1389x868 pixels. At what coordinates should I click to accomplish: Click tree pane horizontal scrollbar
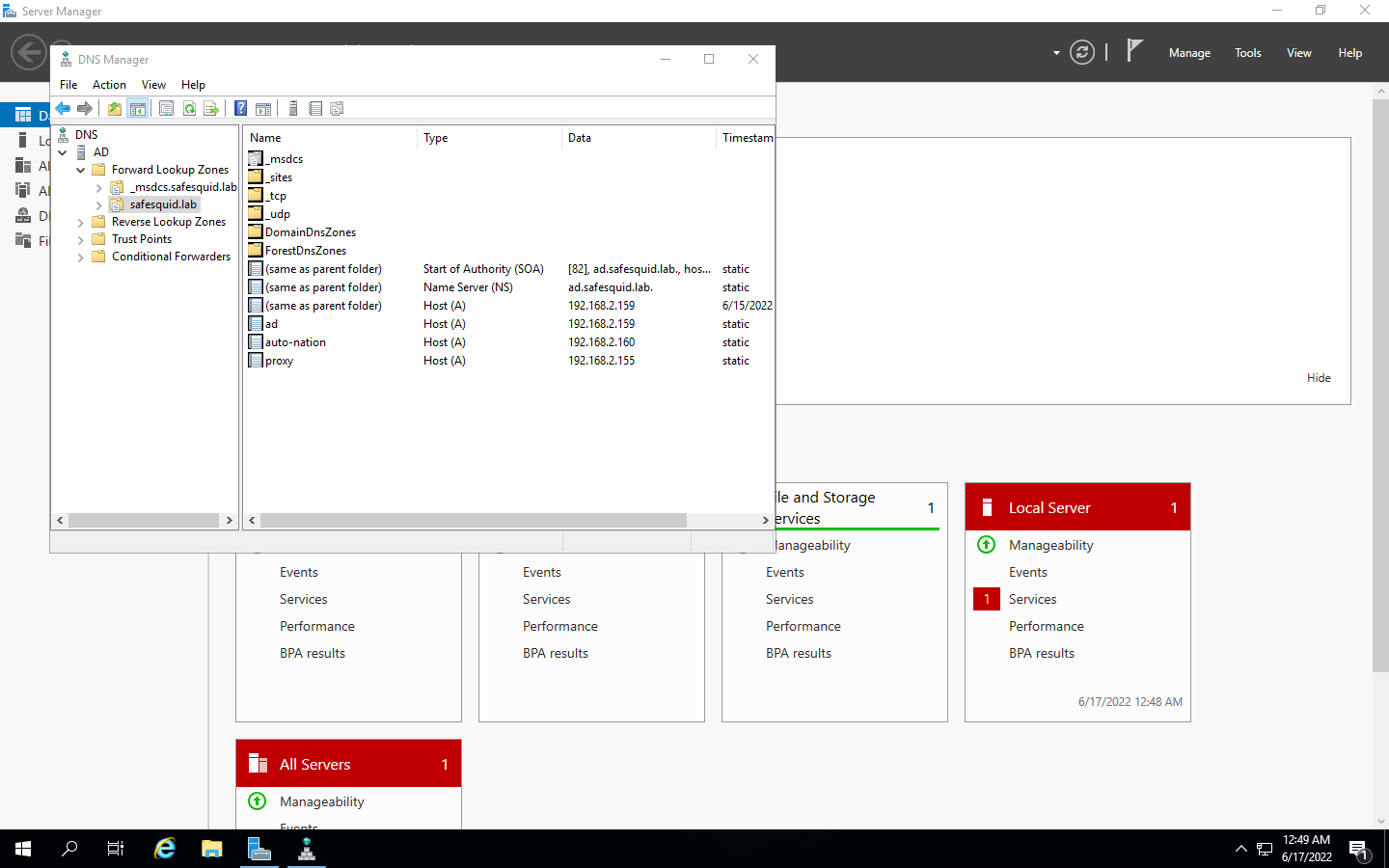144,520
